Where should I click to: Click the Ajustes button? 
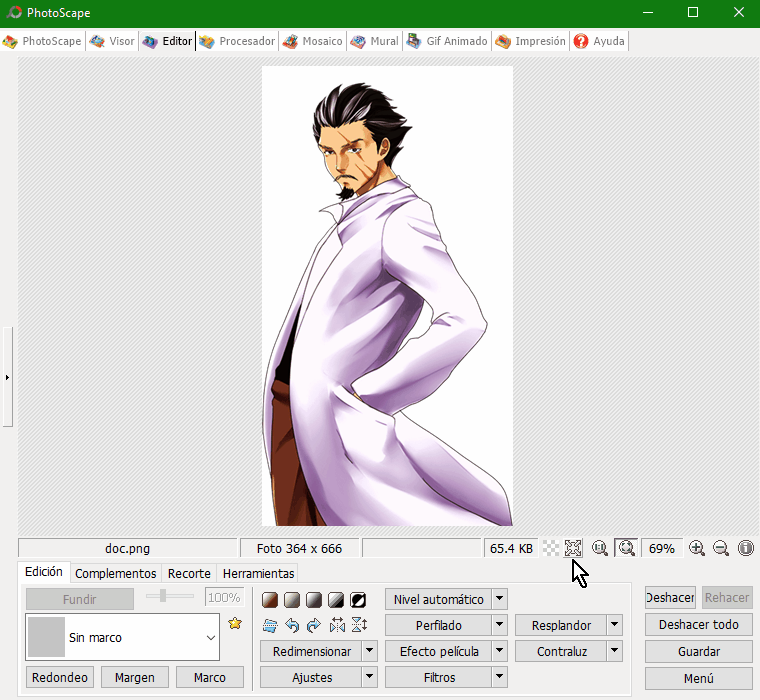[x=311, y=677]
